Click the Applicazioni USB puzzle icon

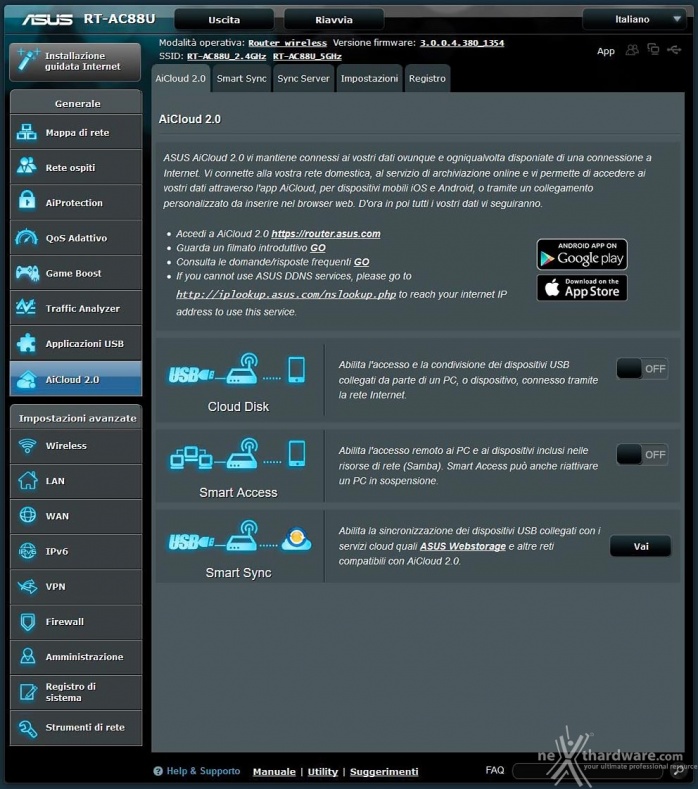point(27,343)
